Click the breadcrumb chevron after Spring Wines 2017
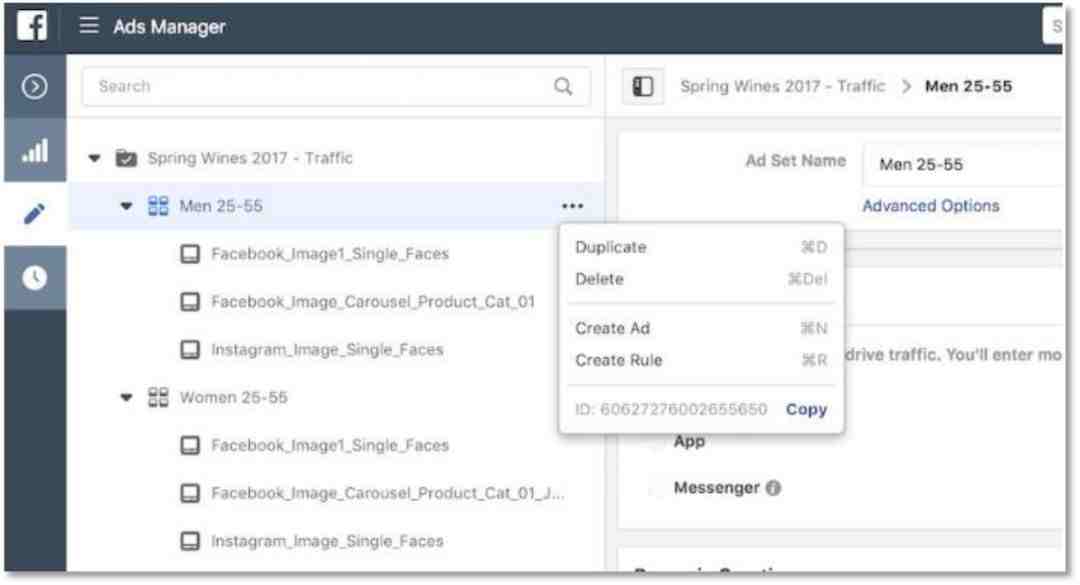The height and width of the screenshot is (585, 1080). click(x=906, y=86)
